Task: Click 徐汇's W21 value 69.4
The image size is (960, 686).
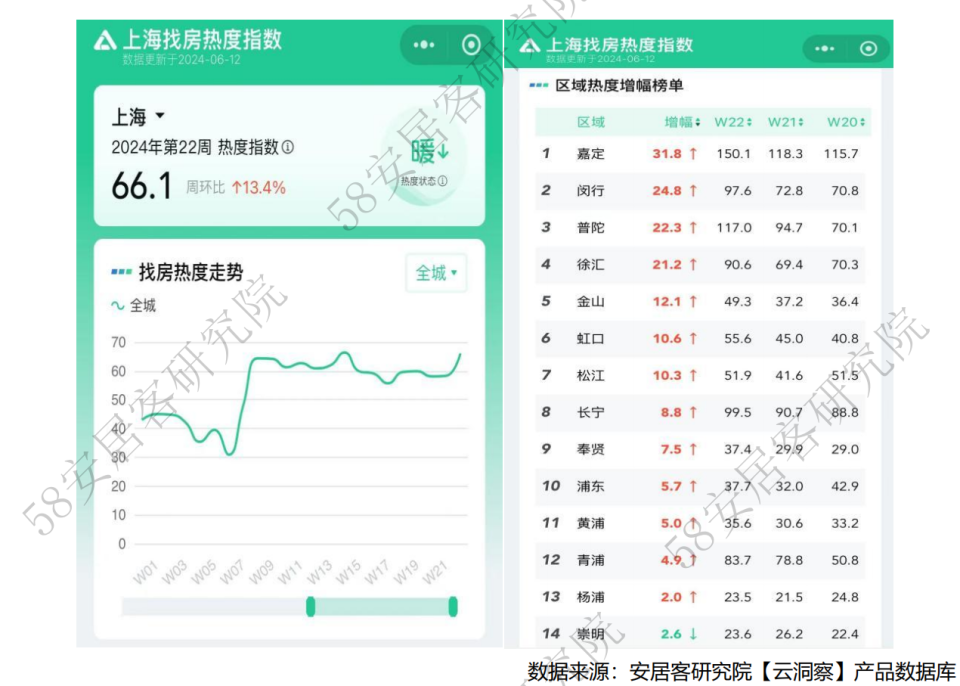Action: (789, 265)
